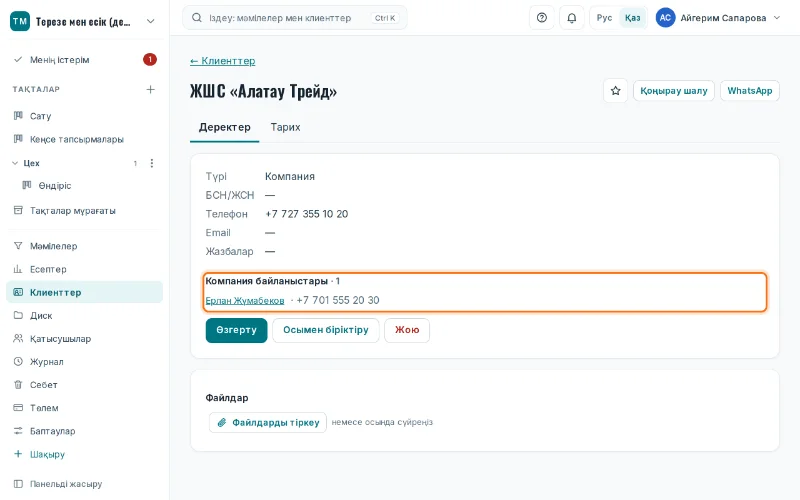This screenshot has width=800, height=500.
Task: Click the АС user avatar
Action: point(665,18)
